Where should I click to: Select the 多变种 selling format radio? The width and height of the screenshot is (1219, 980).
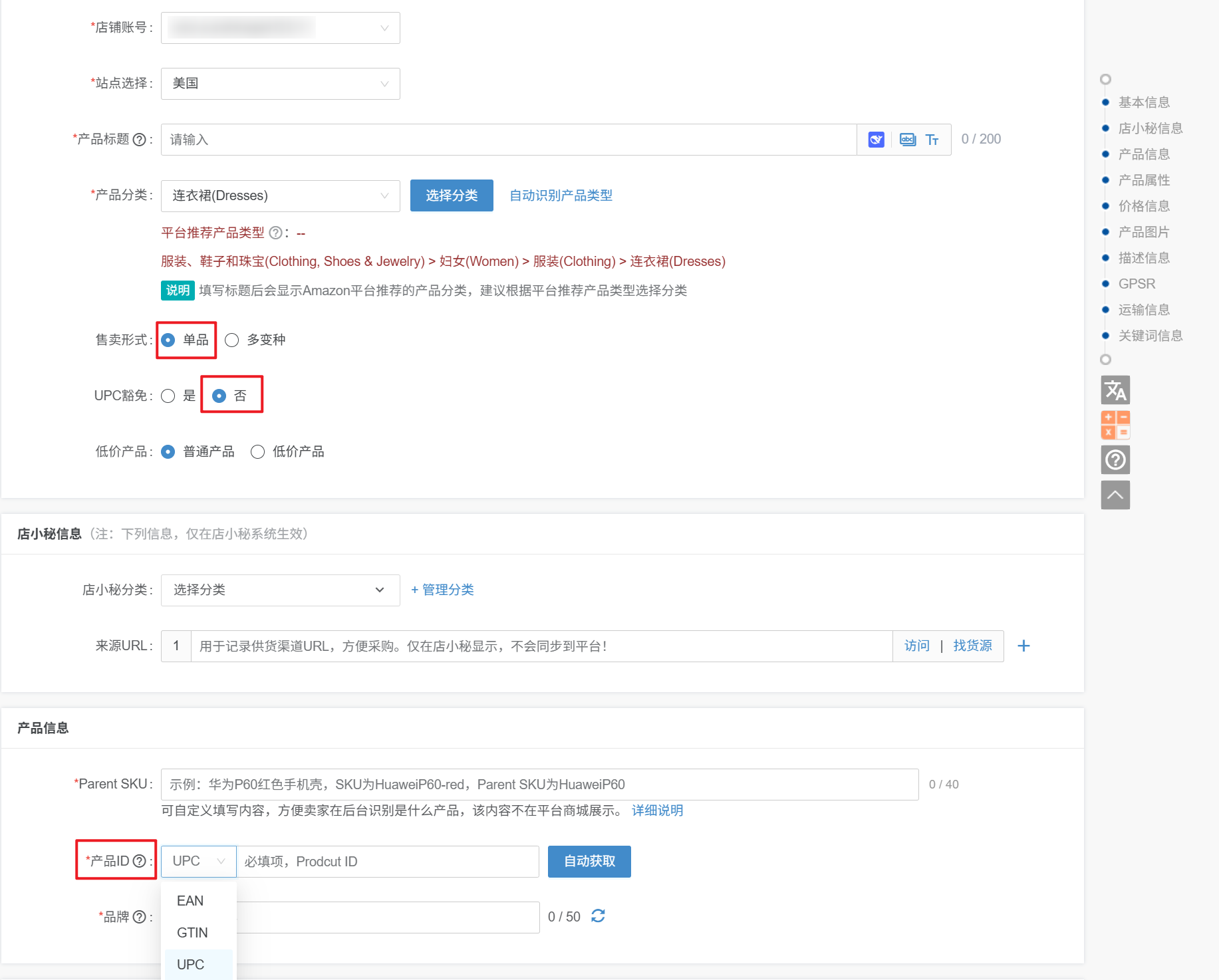(232, 340)
